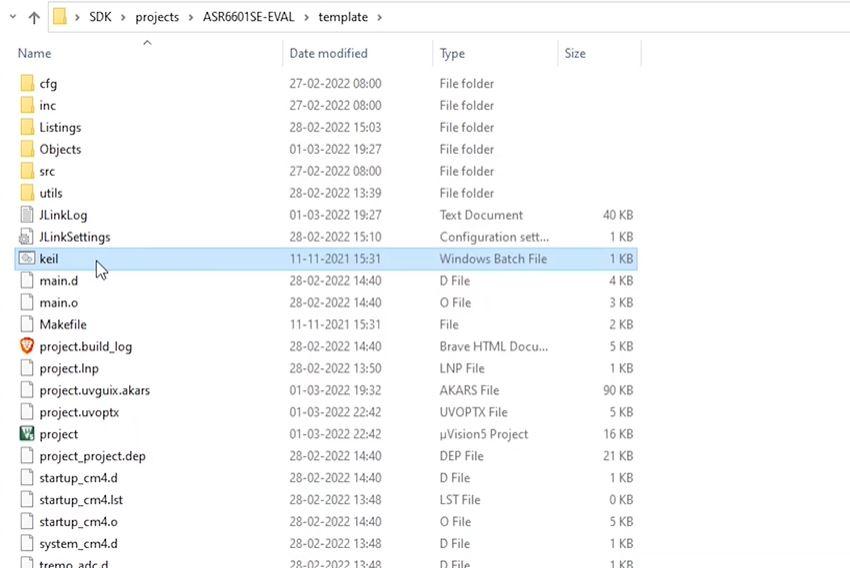Image resolution: width=850 pixels, height=568 pixels.
Task: Click Makefile file icon
Action: 27,324
